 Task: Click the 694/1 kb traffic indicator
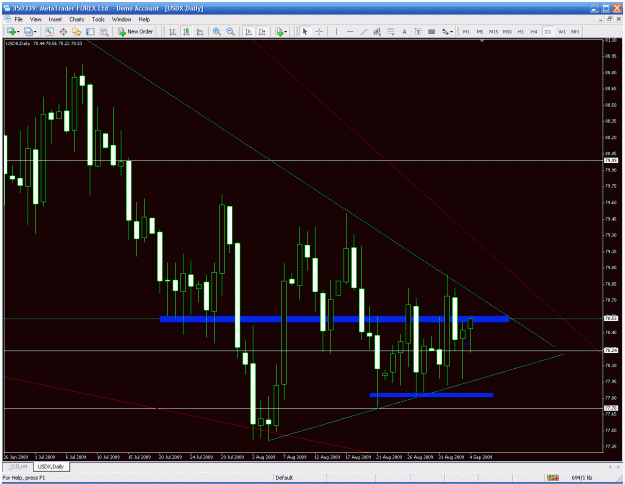[582, 477]
